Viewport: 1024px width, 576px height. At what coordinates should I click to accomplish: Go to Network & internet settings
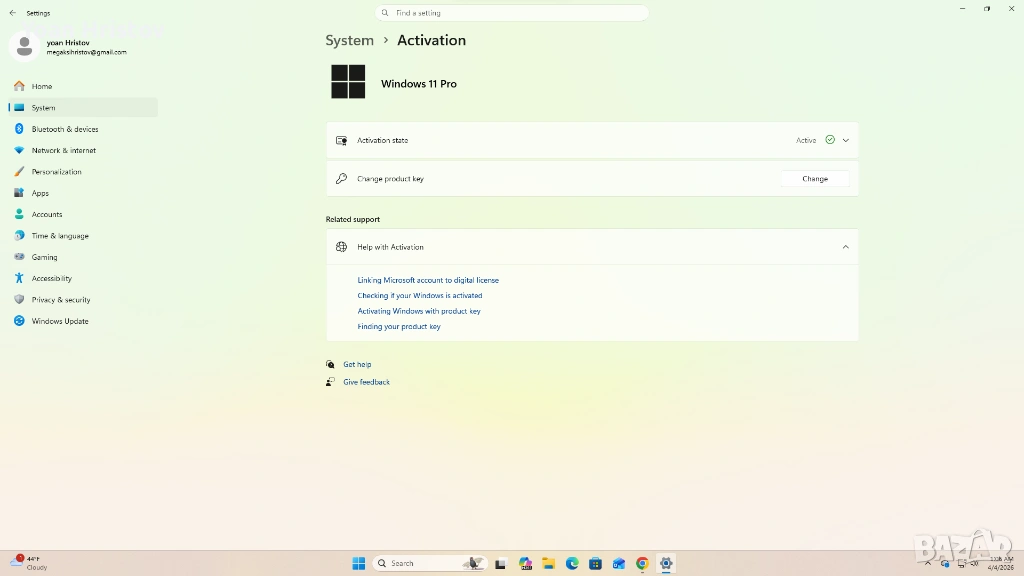pyautogui.click(x=64, y=150)
